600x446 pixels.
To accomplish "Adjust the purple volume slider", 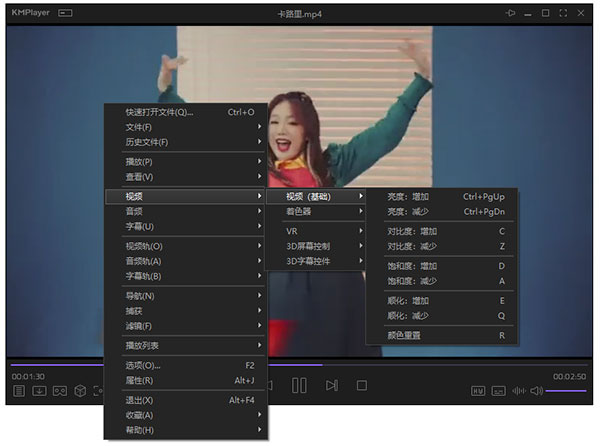I will coord(566,391).
